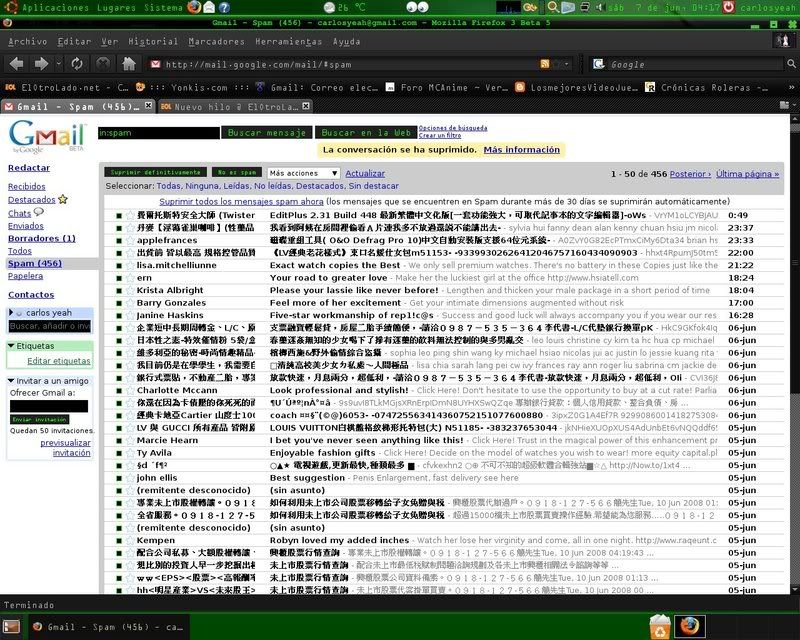Click the eyes applet in the top panel
Viewport: 800px width, 640px height.
[417, 7]
